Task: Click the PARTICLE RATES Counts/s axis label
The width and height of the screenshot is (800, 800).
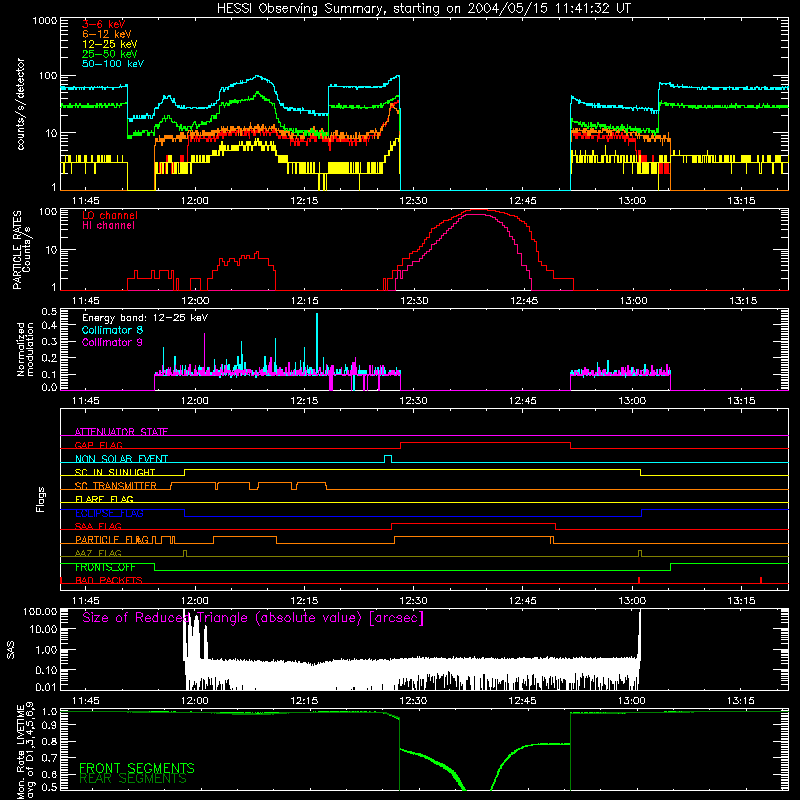Action: (x=21, y=249)
